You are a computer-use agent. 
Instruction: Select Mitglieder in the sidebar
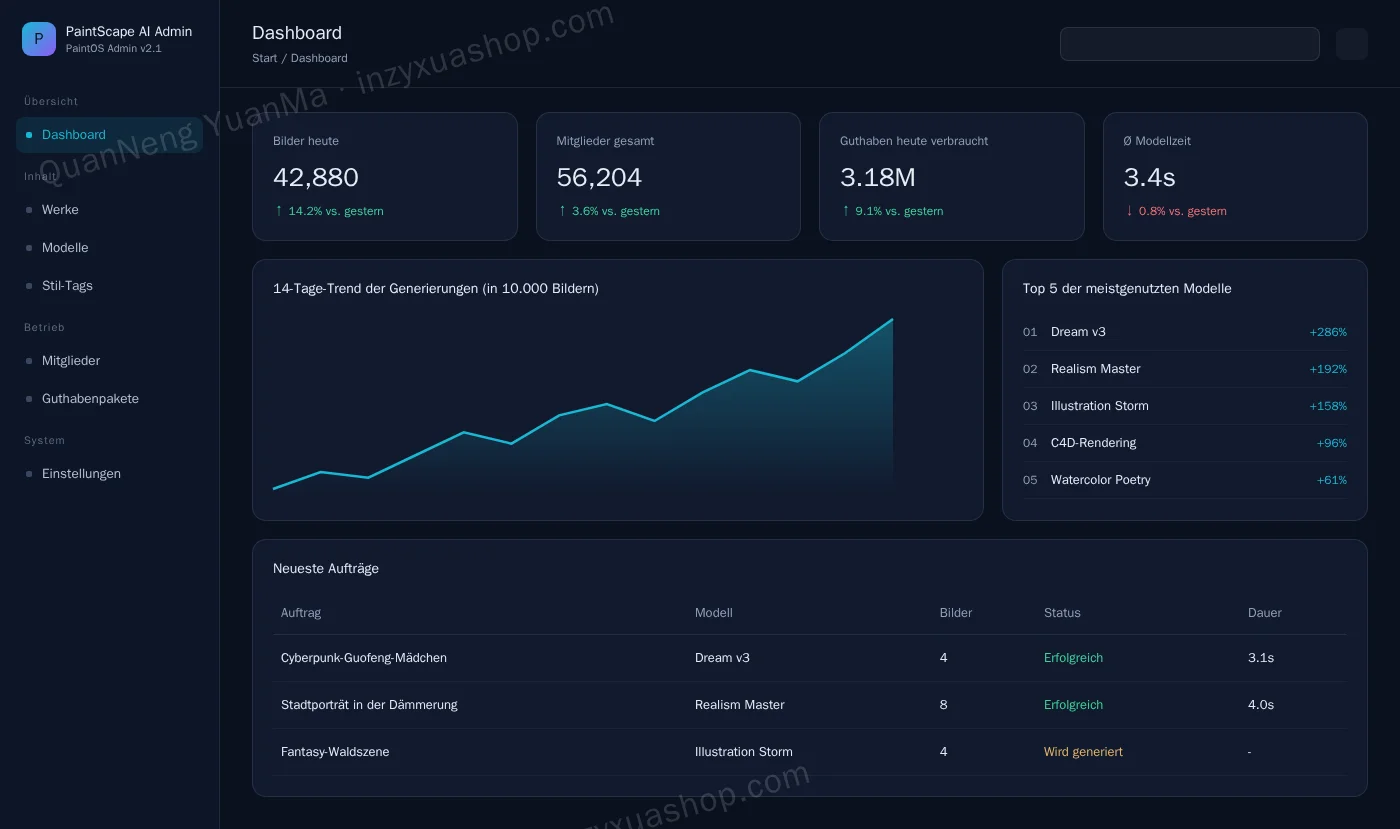point(109,361)
